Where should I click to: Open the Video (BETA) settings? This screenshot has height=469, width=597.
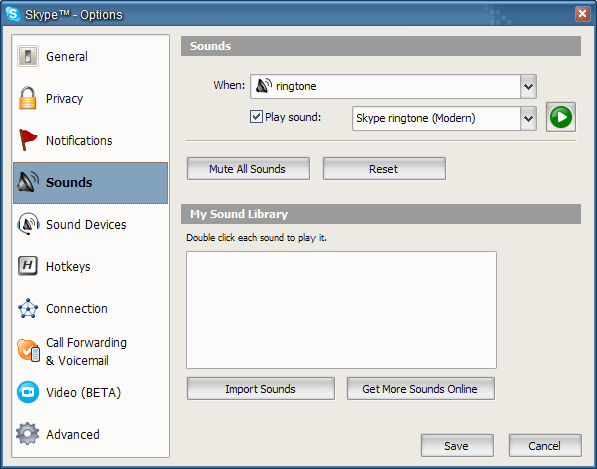tap(91, 392)
